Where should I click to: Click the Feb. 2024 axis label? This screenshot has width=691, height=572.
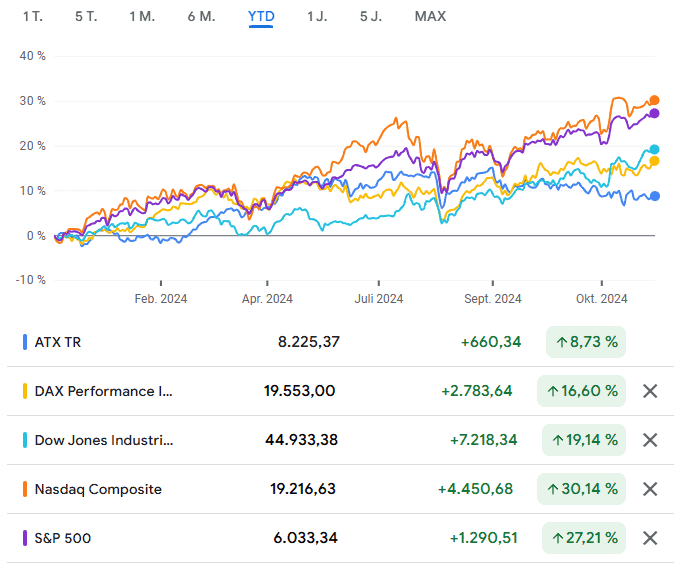tap(161, 299)
